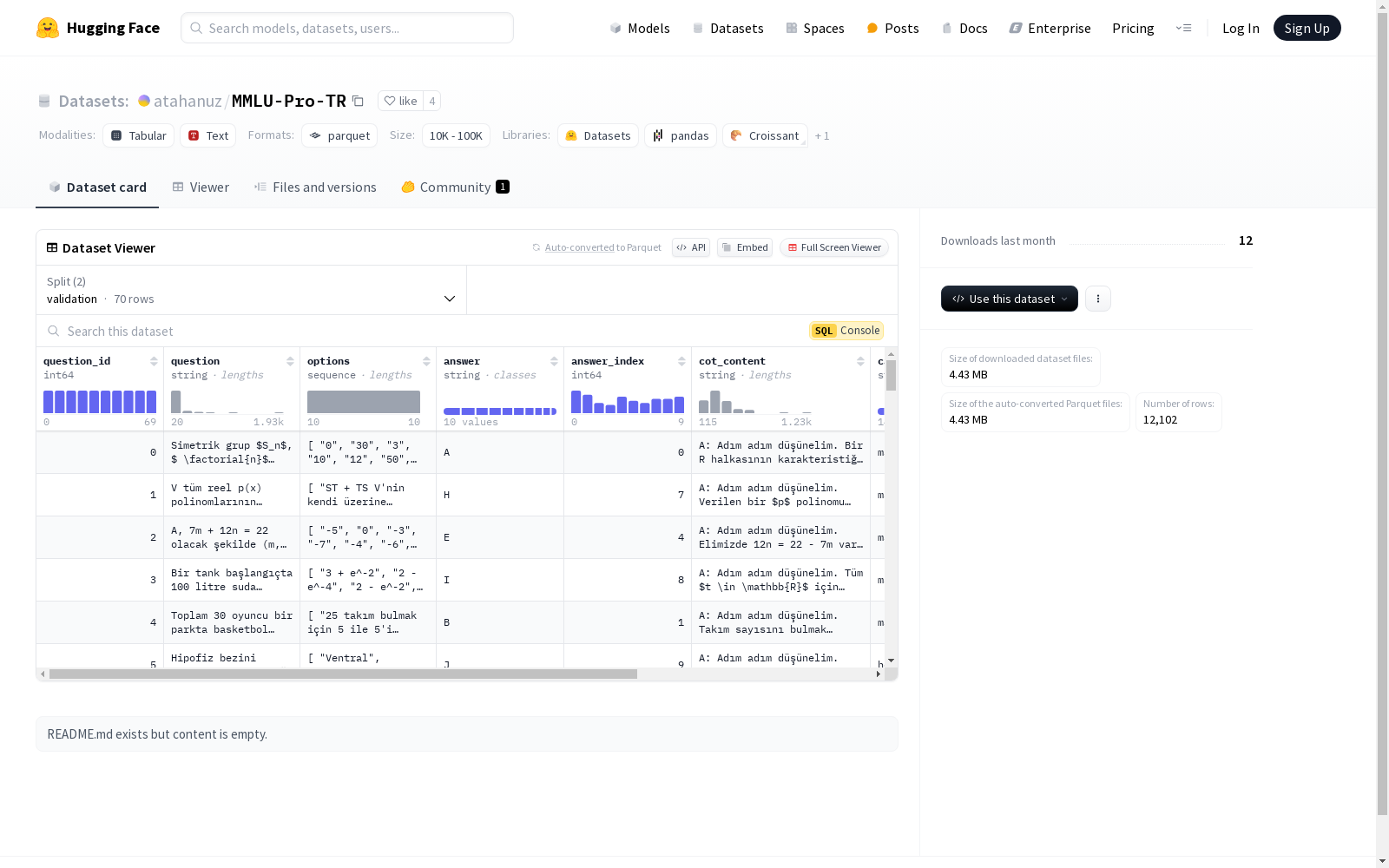Click the magnifier in dataset search
Image resolution: width=1389 pixels, height=868 pixels.
tap(54, 331)
